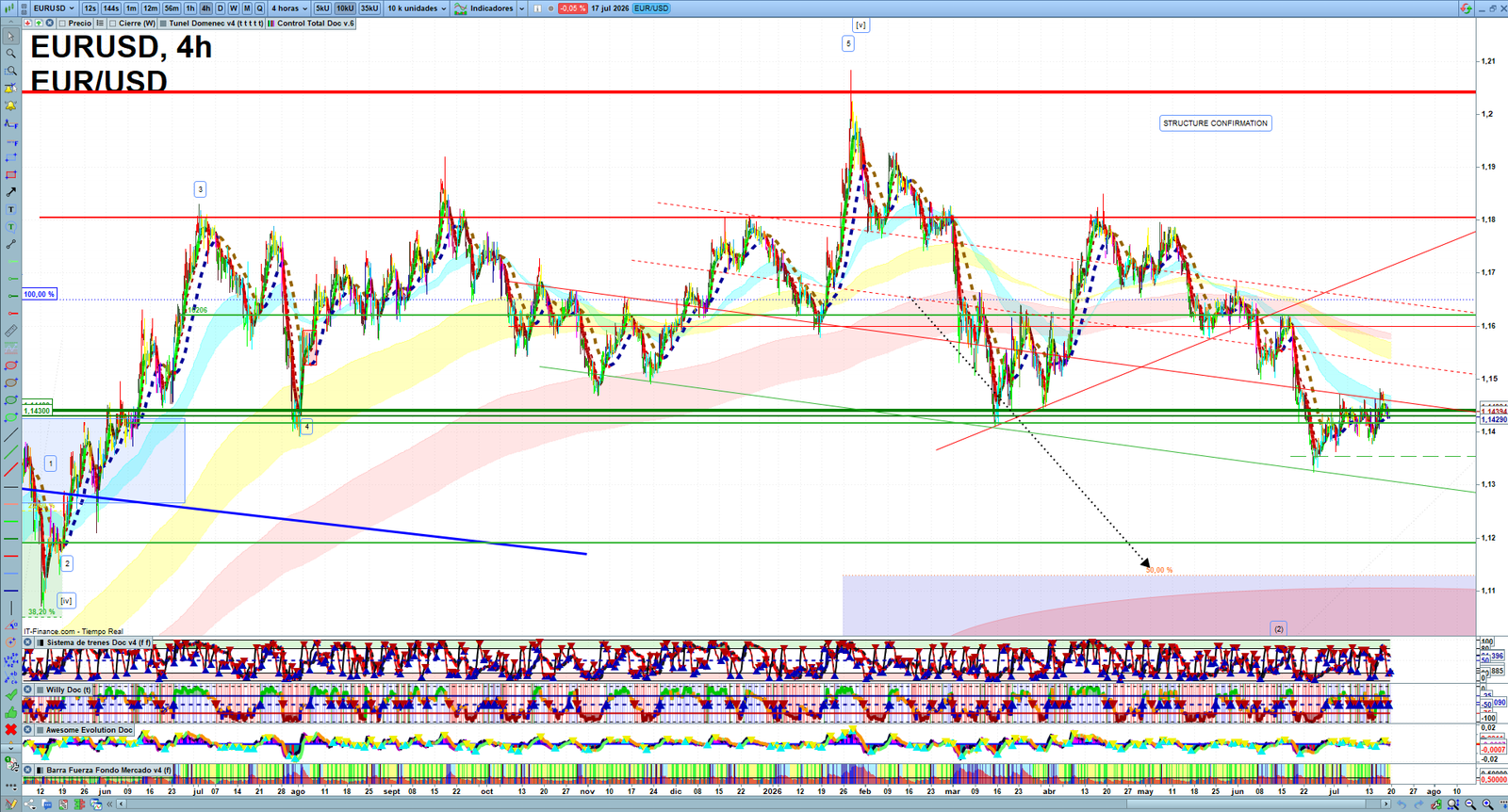Select the red rectangle drawing tool

[x=10, y=174]
